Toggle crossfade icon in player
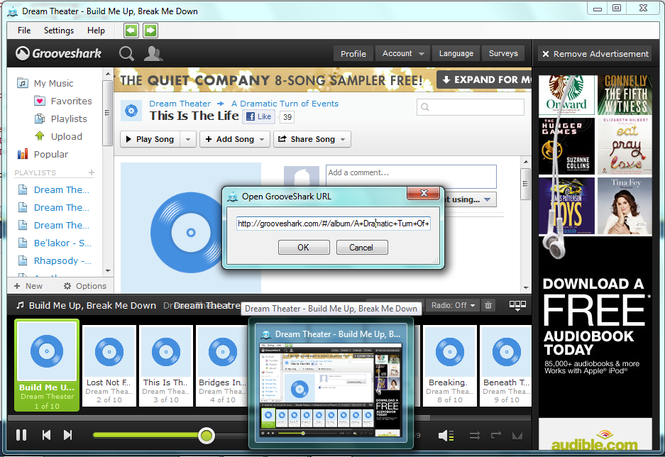This screenshot has width=665, height=457. 517,436
